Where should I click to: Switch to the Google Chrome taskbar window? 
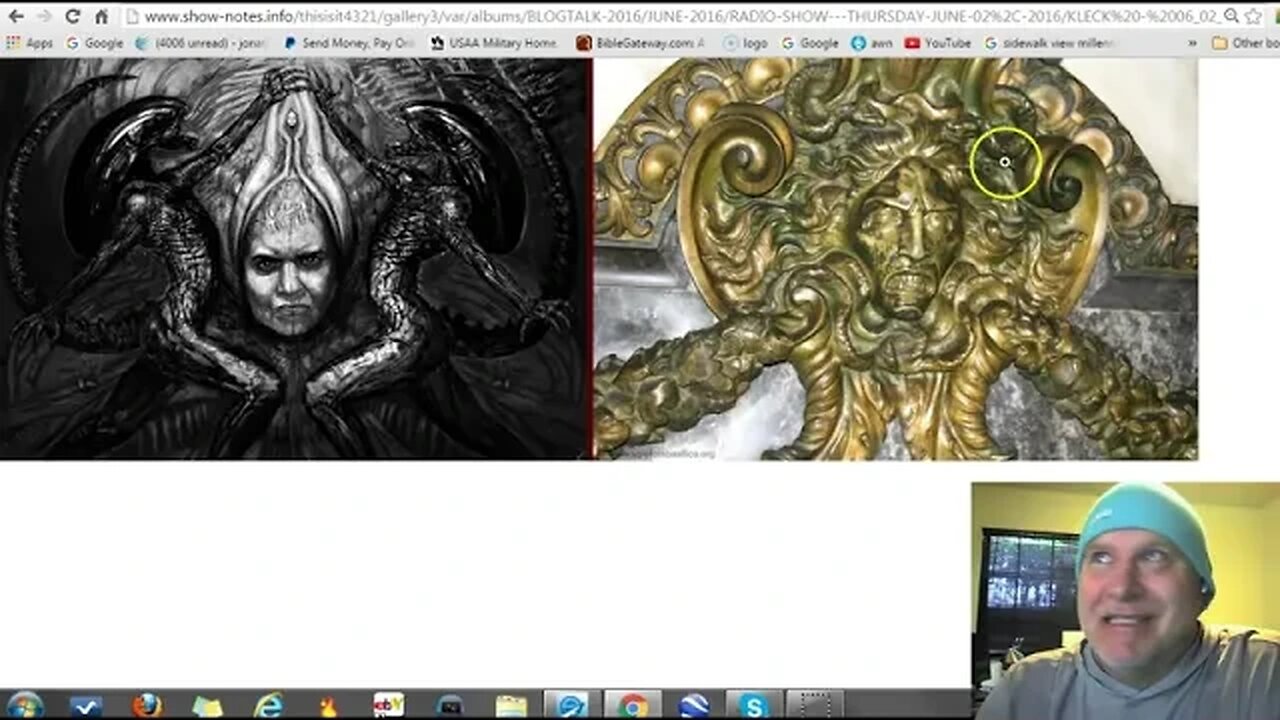(632, 705)
